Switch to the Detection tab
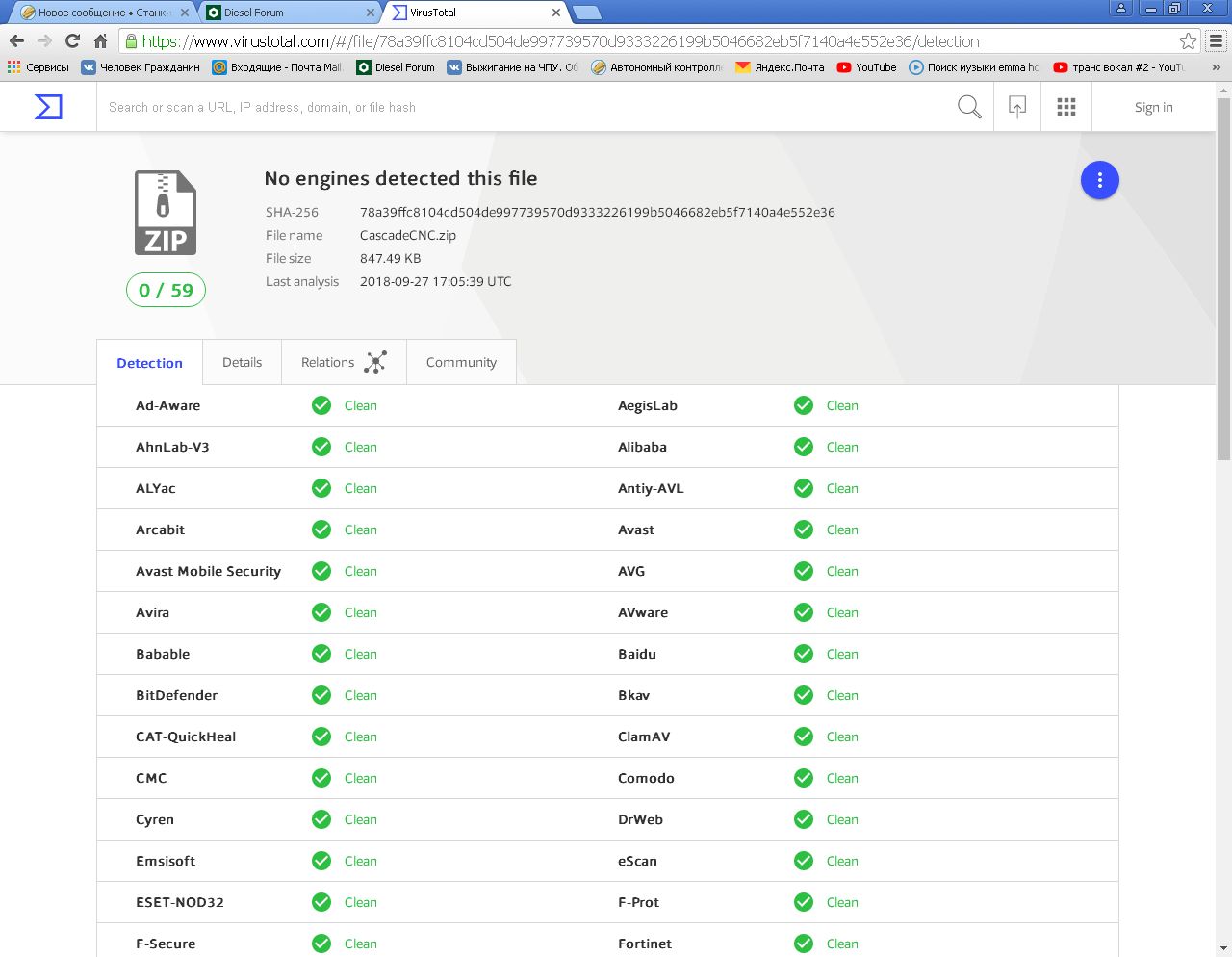The height and width of the screenshot is (957, 1232). (149, 363)
